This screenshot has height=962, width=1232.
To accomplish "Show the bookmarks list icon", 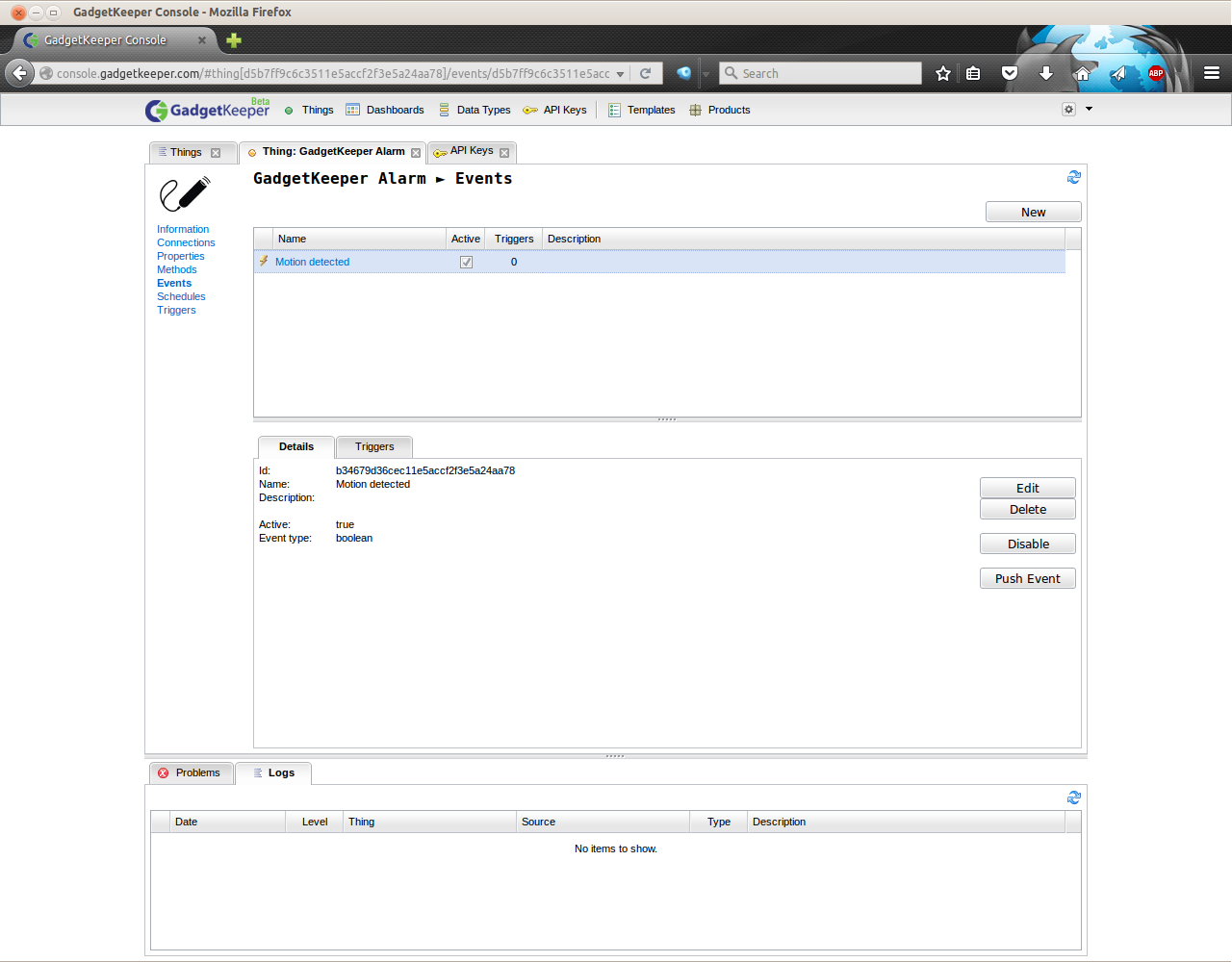I will 973,73.
